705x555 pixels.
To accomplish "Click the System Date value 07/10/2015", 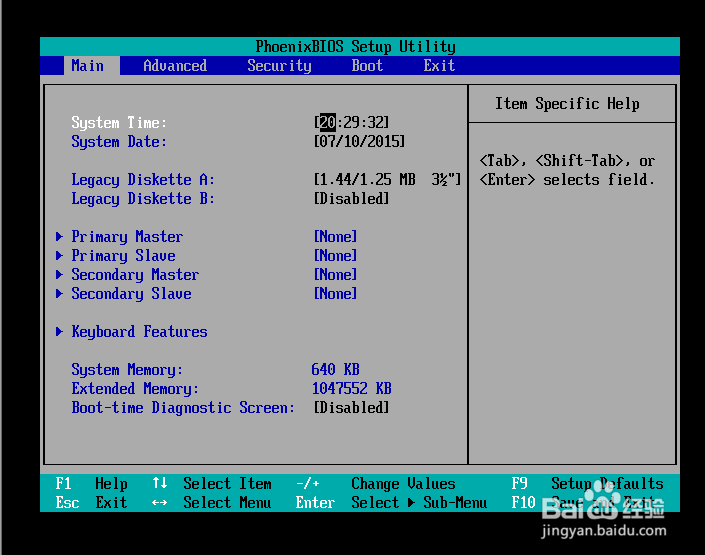I will click(x=359, y=142).
